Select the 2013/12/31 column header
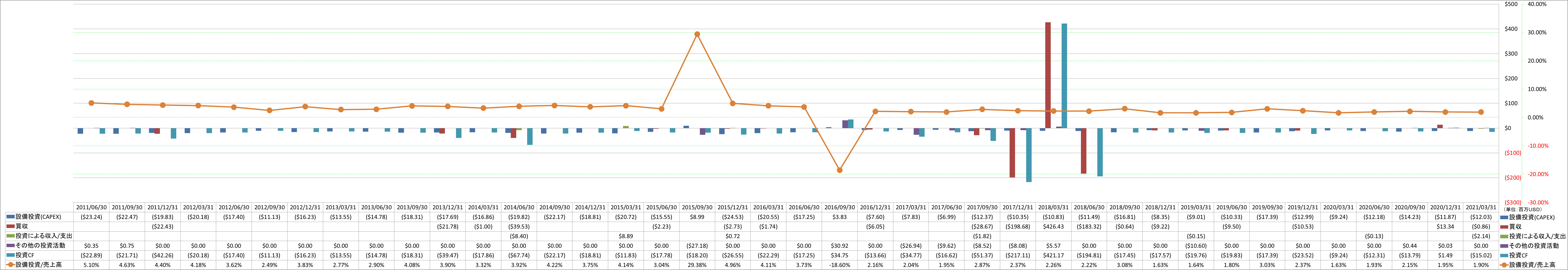 pyautogui.click(x=447, y=207)
